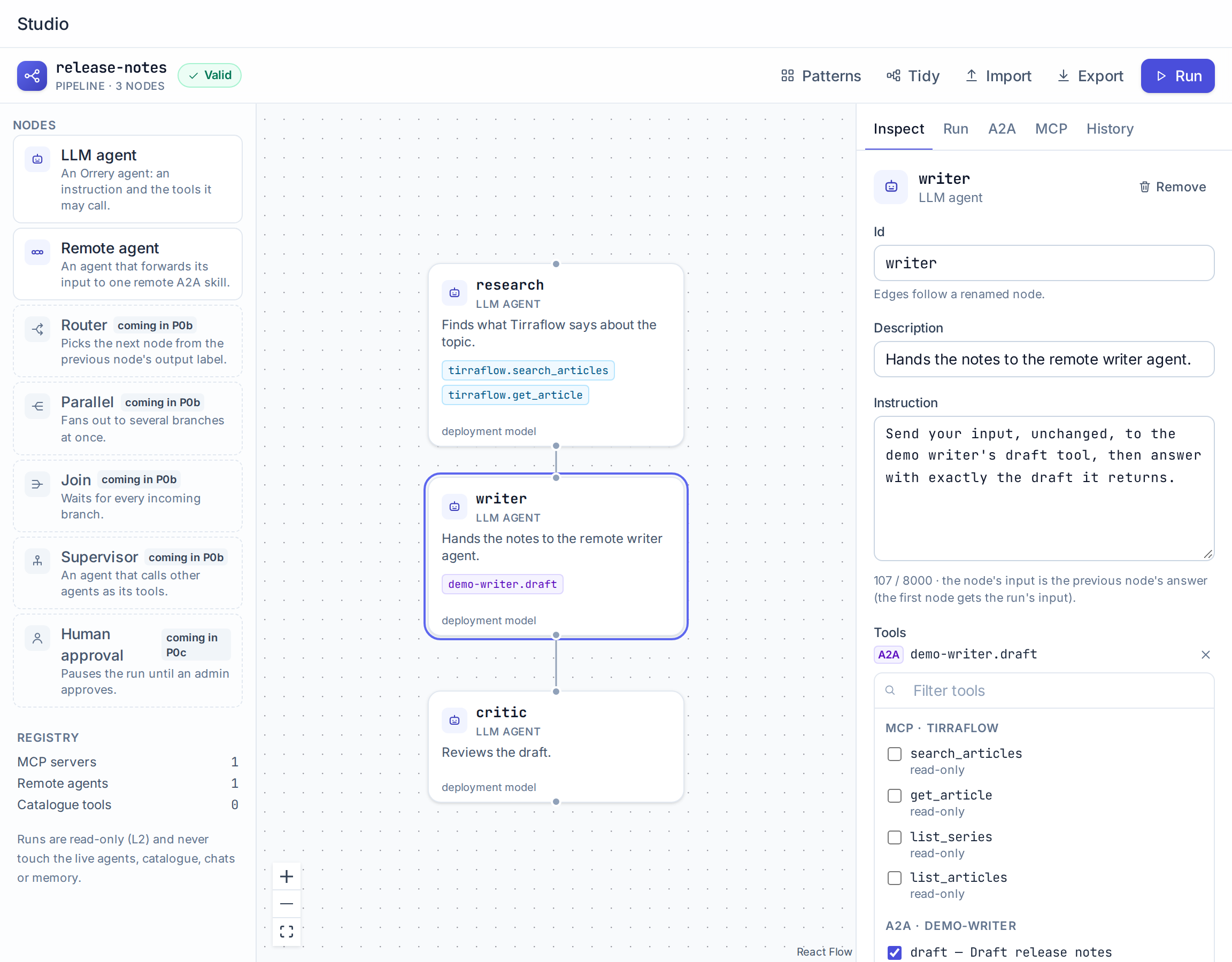Open the Patterns menu

pos(821,76)
